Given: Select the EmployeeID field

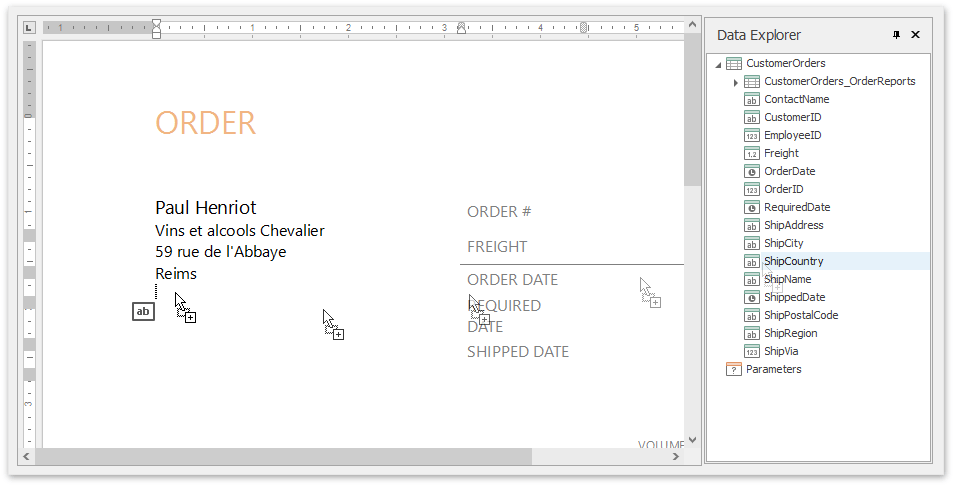Looking at the screenshot, I should tap(793, 135).
